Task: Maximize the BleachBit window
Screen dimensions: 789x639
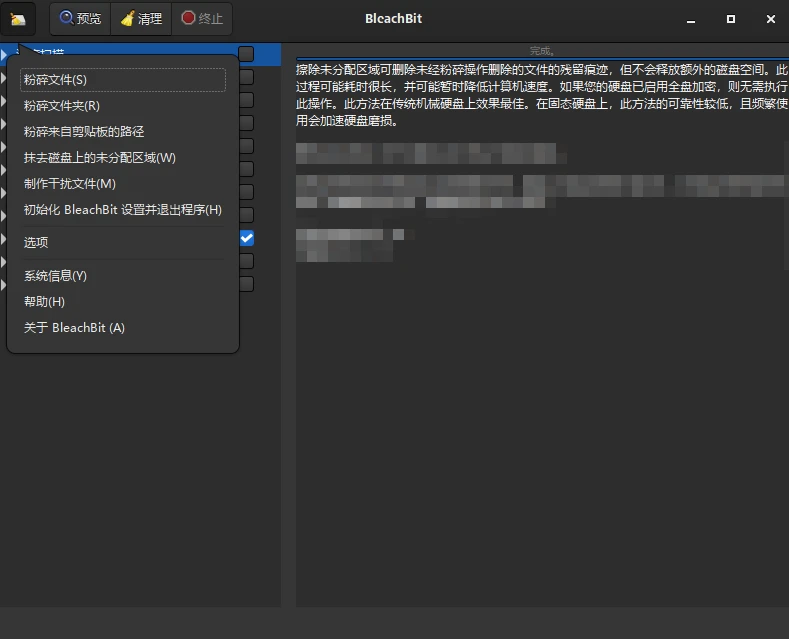Action: 731,19
